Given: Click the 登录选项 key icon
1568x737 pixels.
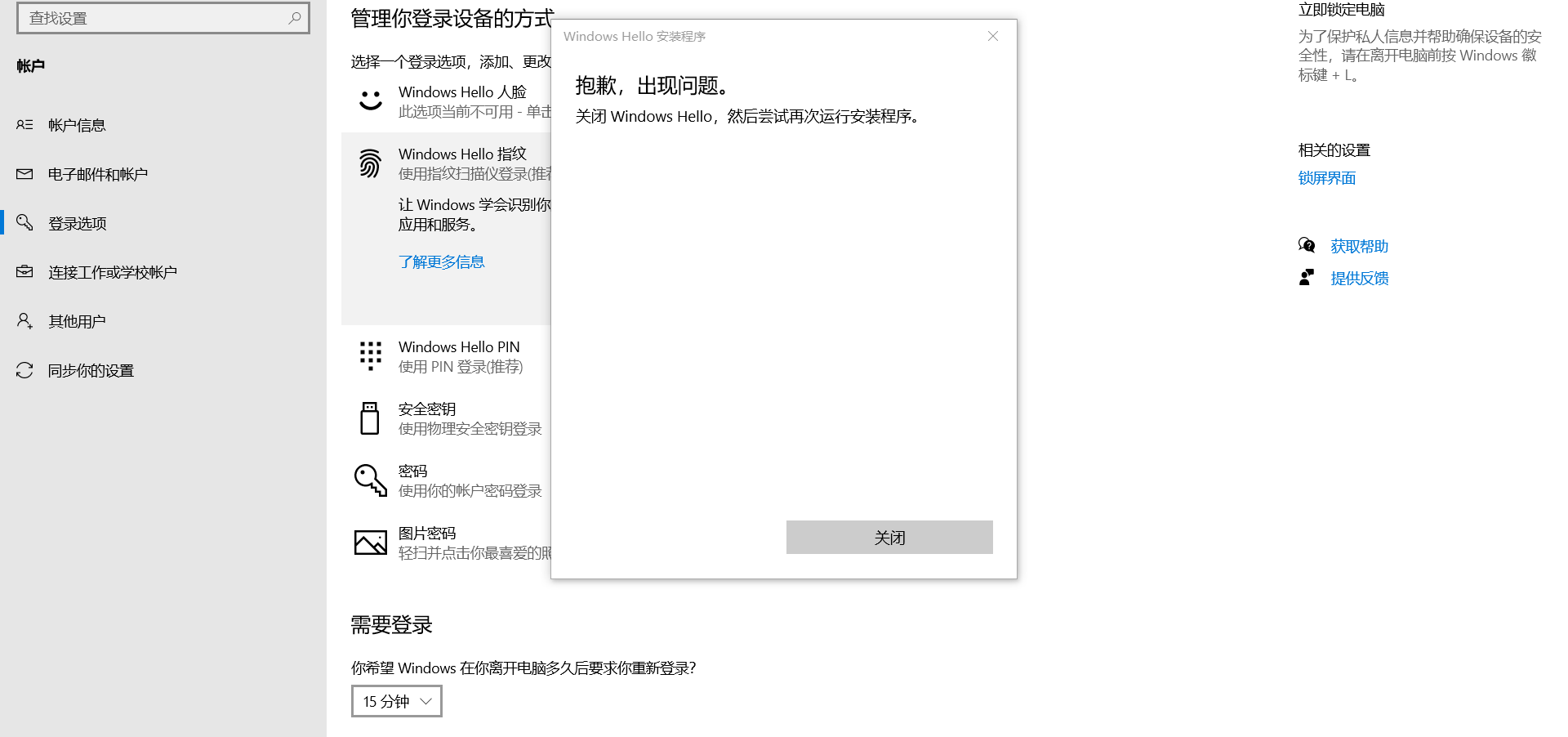Looking at the screenshot, I should point(24,222).
